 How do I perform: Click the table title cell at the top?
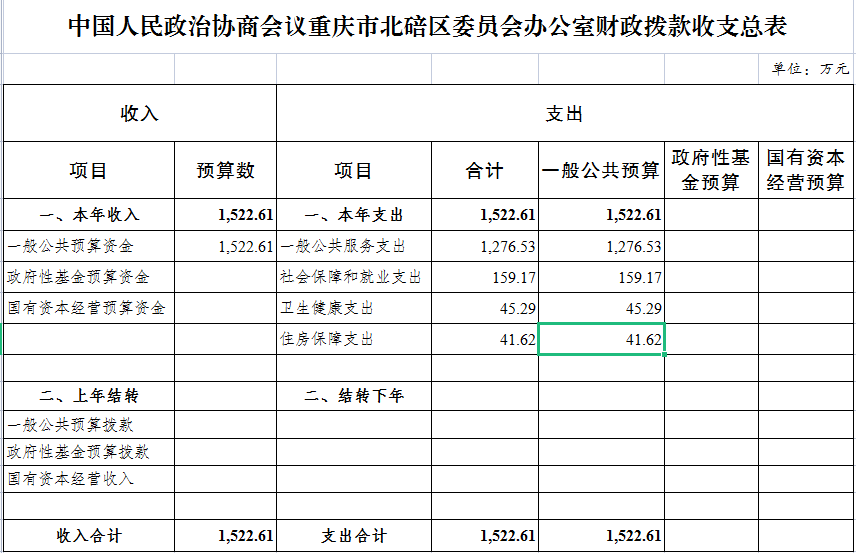click(x=428, y=27)
